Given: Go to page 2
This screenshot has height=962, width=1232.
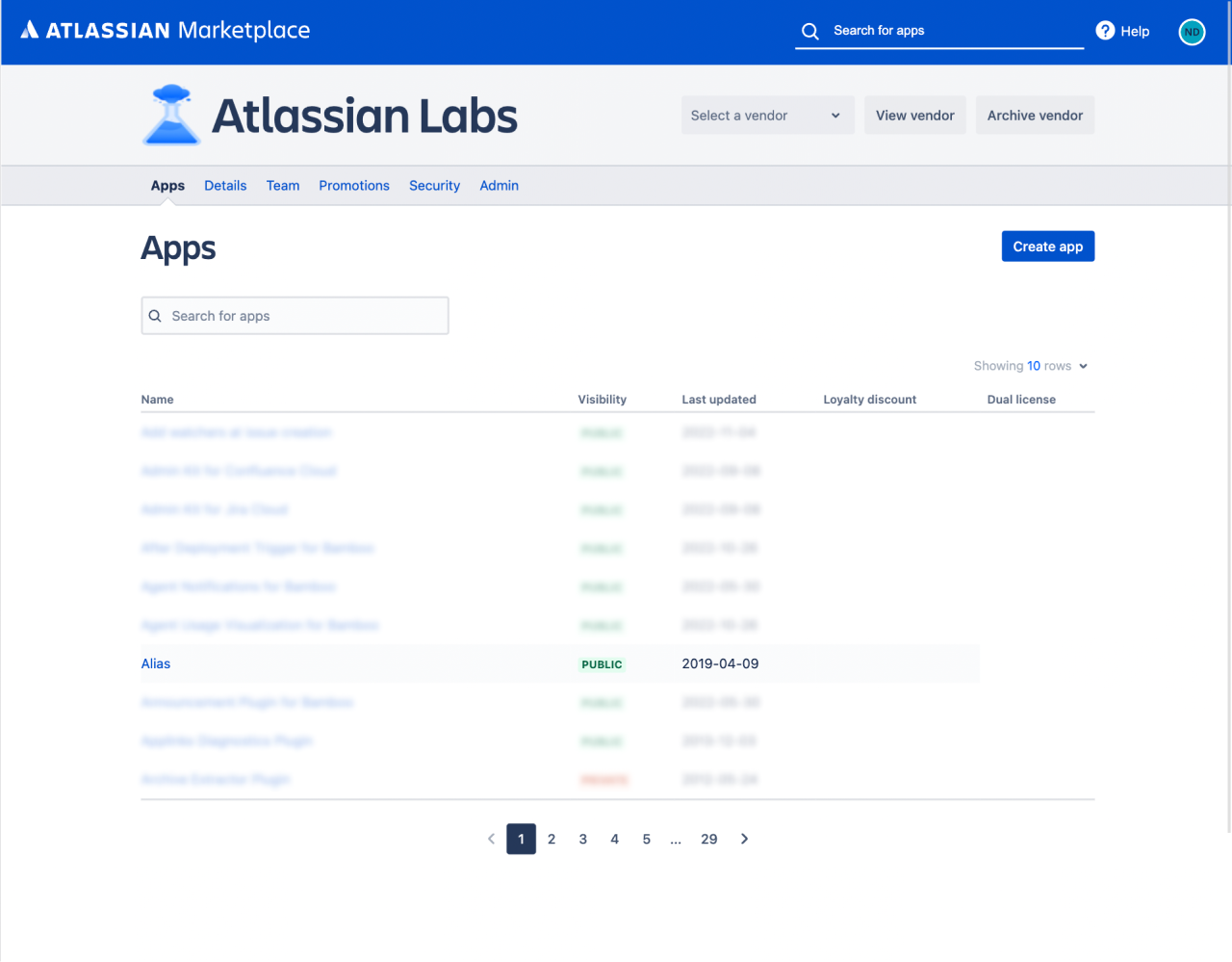Looking at the screenshot, I should point(552,839).
